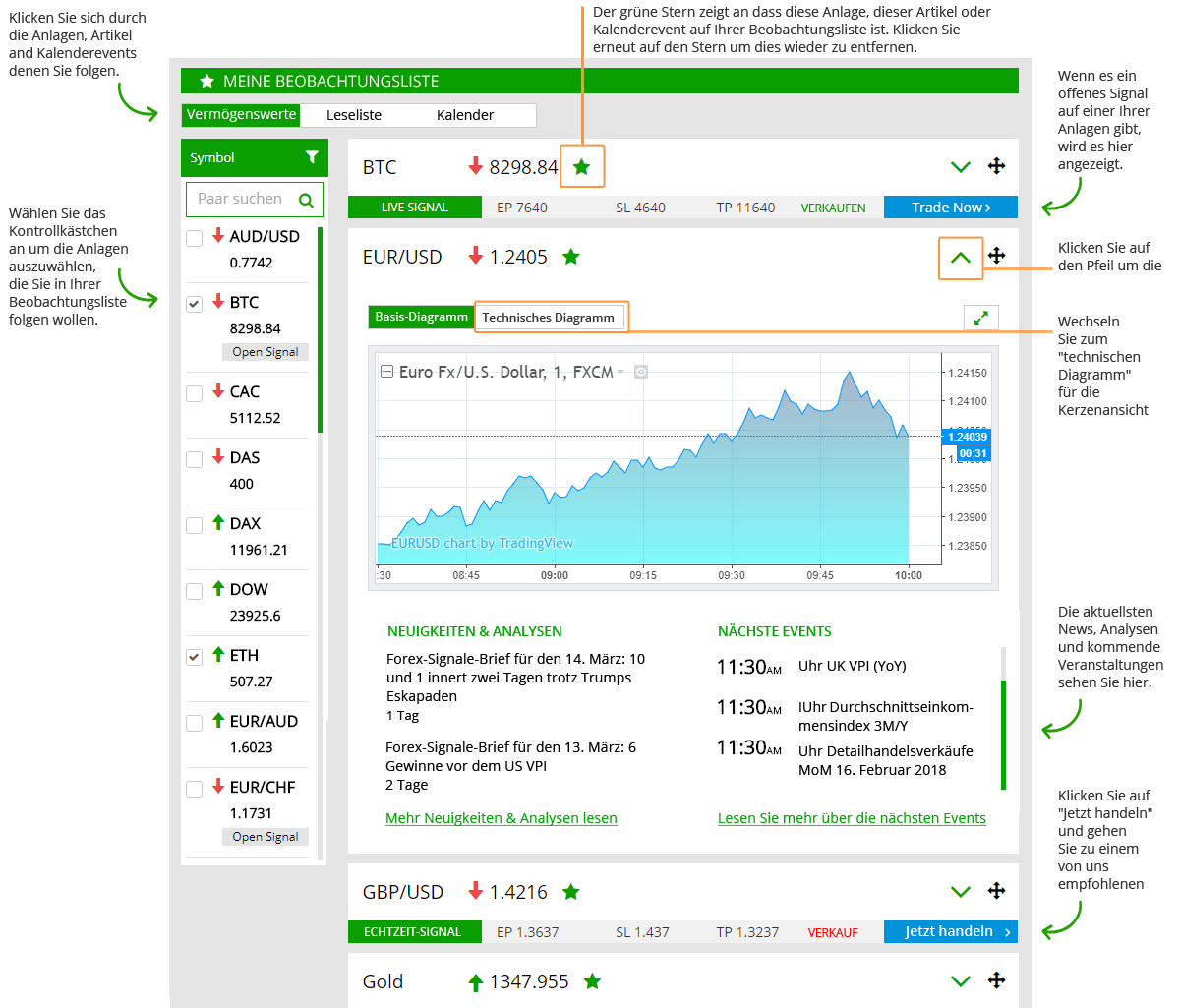Open Mehr Neuigkeiten & Analysen lesen link

pyautogui.click(x=501, y=818)
